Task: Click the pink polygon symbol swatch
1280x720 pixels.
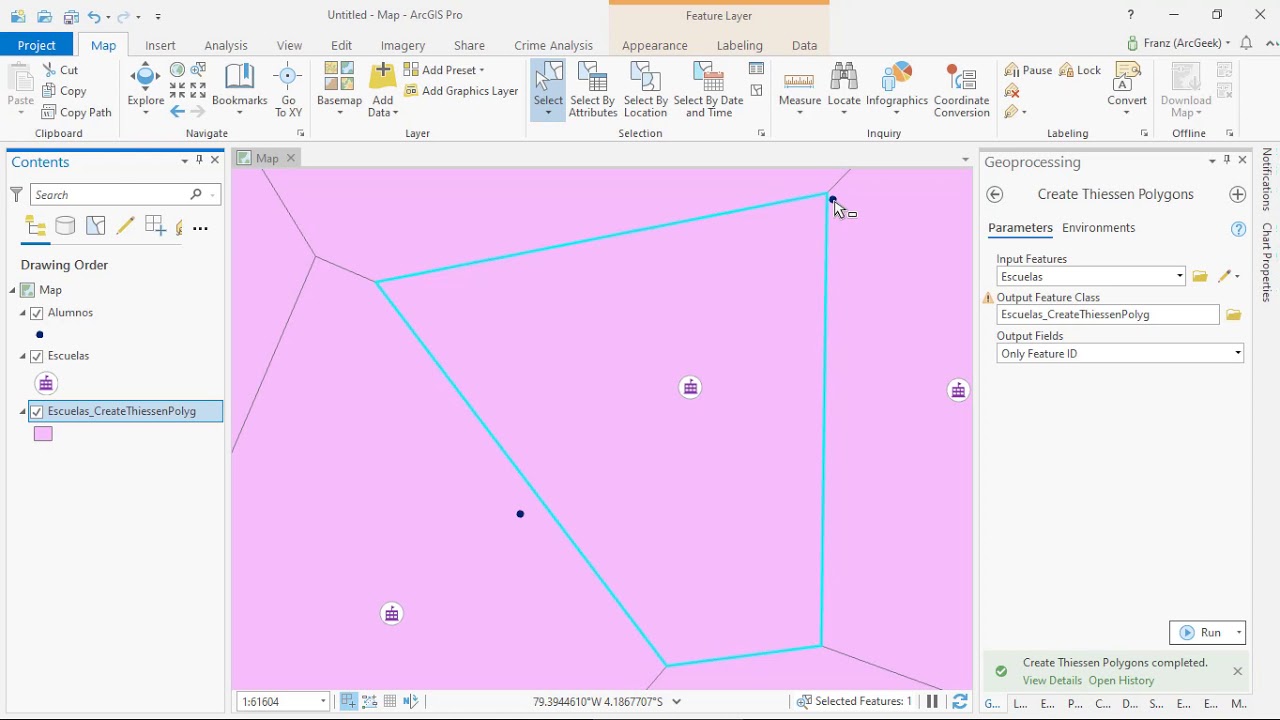Action: pos(43,434)
